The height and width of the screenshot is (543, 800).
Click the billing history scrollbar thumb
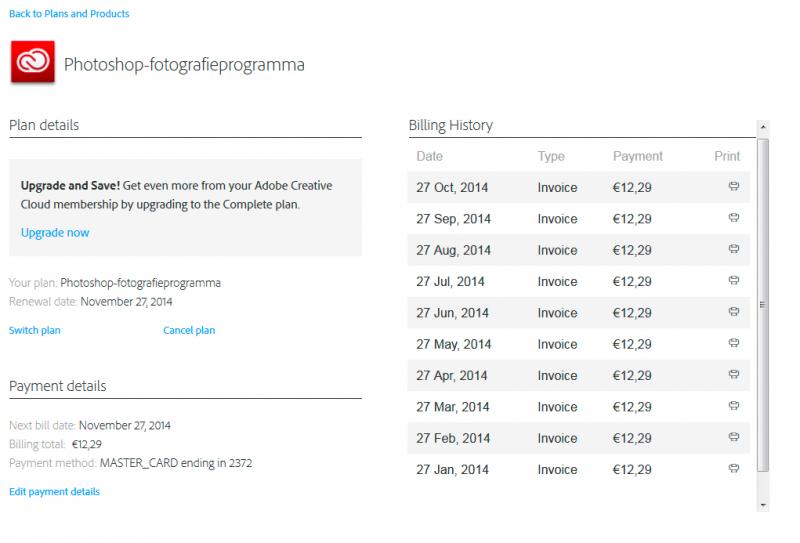pyautogui.click(x=763, y=305)
